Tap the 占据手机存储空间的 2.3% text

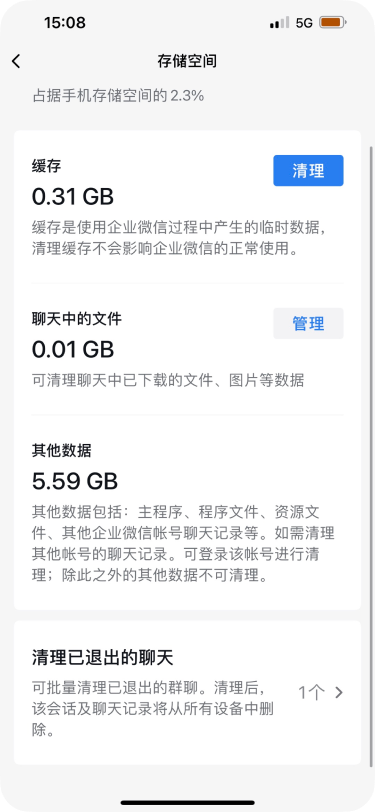click(x=119, y=96)
